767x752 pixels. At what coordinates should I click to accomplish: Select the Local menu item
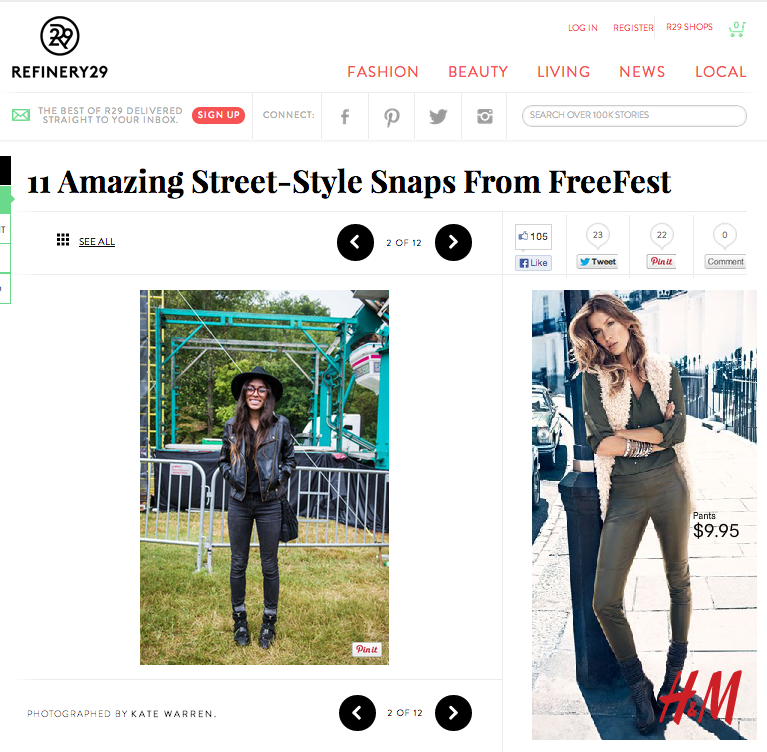[721, 72]
